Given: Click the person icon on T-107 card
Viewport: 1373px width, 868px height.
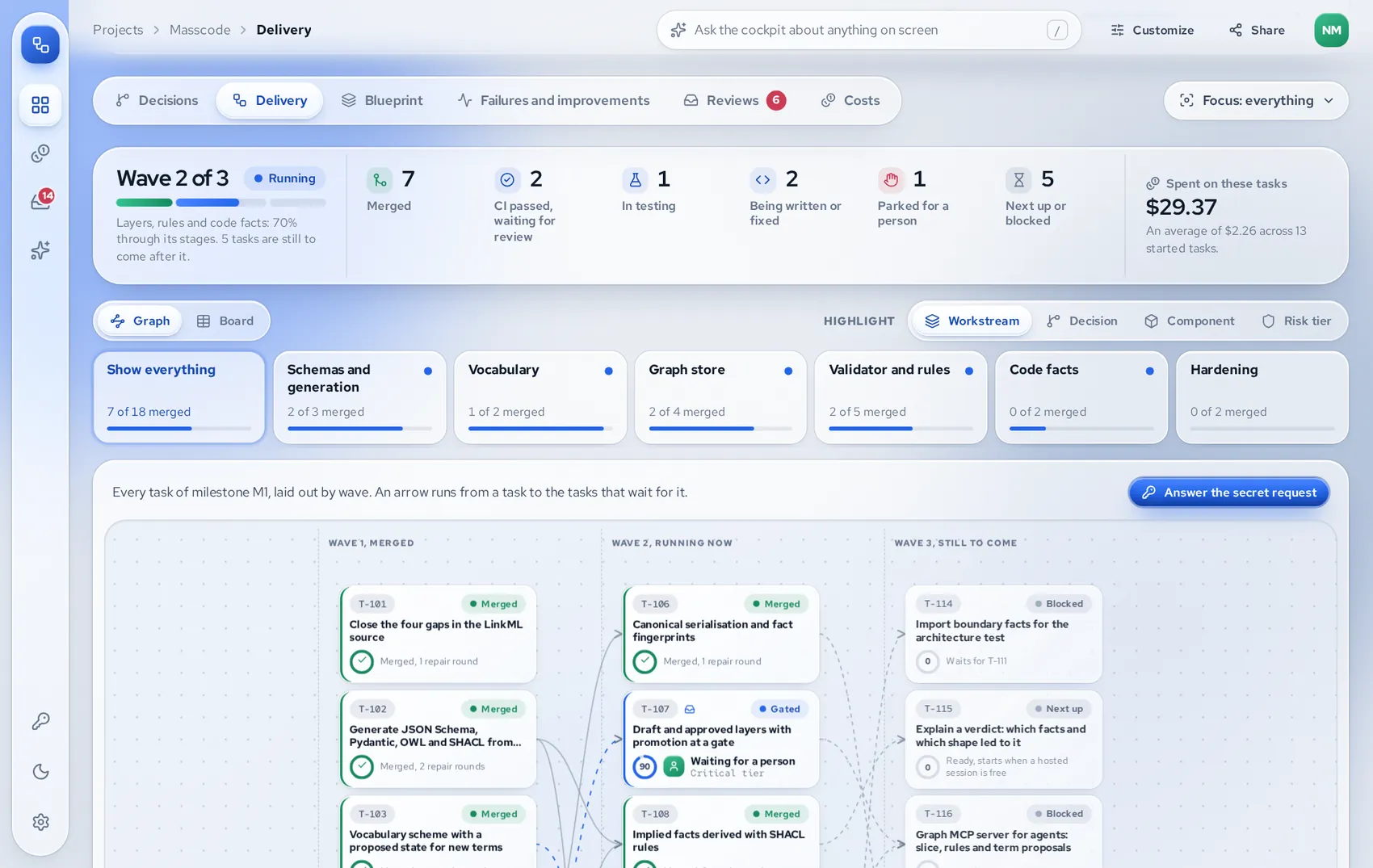Looking at the screenshot, I should pyautogui.click(x=674, y=766).
